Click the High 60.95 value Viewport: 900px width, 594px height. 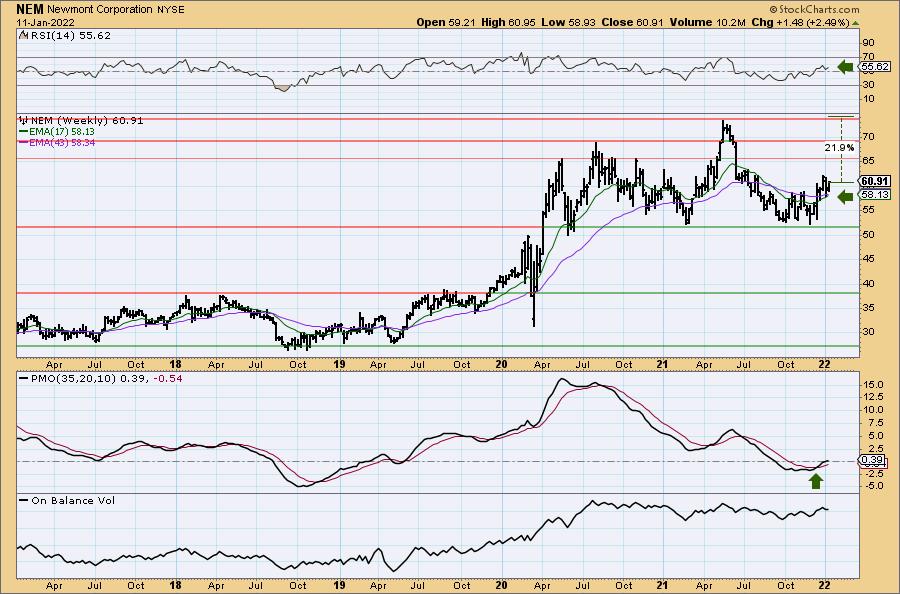click(x=509, y=22)
